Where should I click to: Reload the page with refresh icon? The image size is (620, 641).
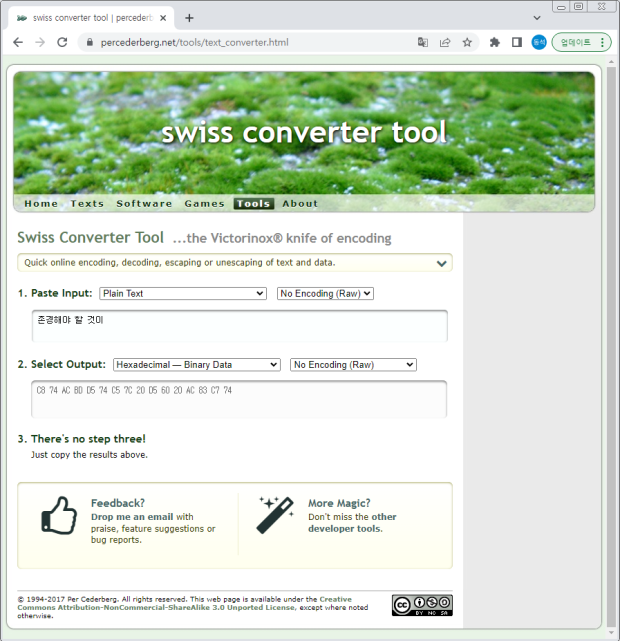coord(62,42)
